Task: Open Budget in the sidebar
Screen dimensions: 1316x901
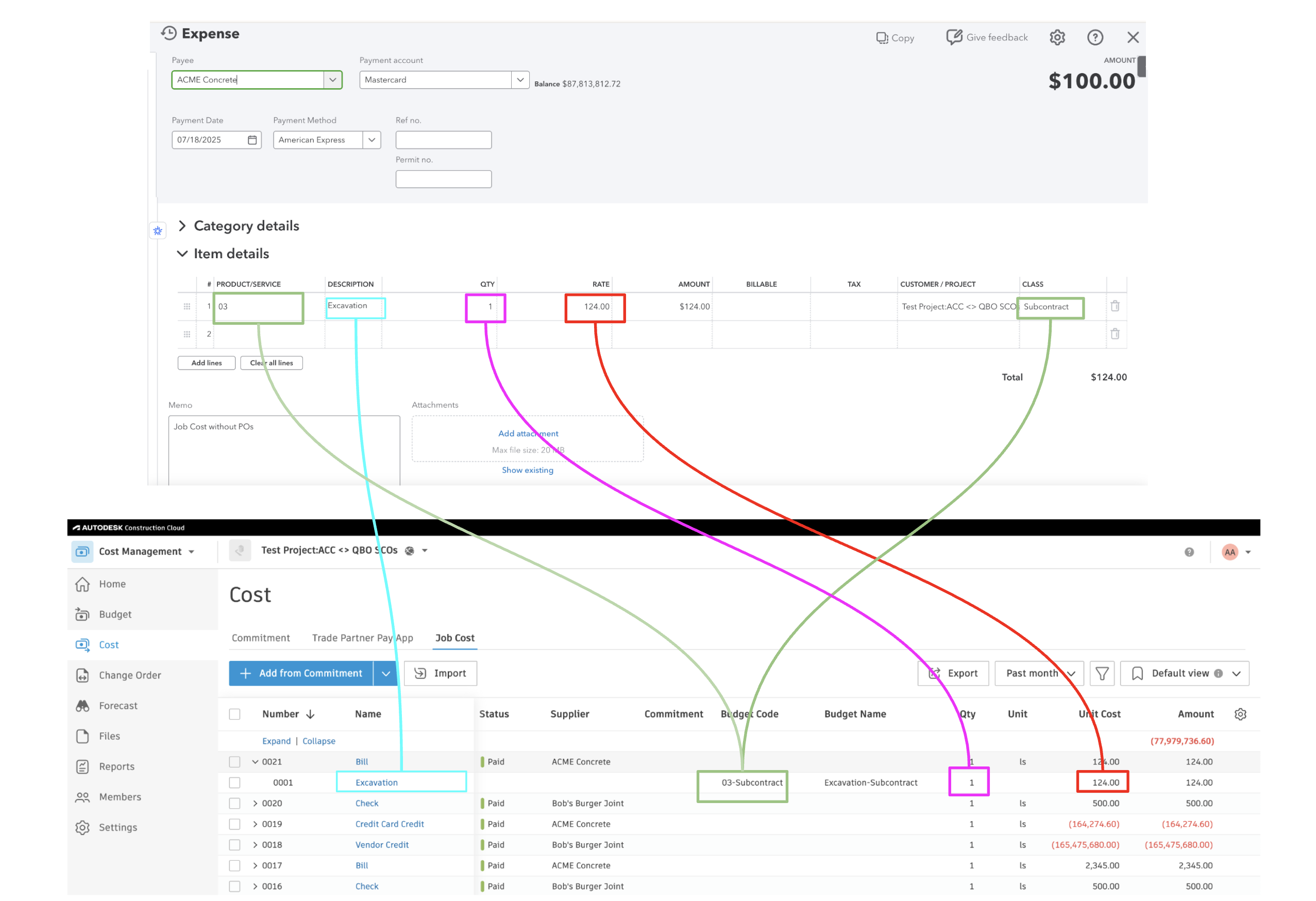Action: 115,614
